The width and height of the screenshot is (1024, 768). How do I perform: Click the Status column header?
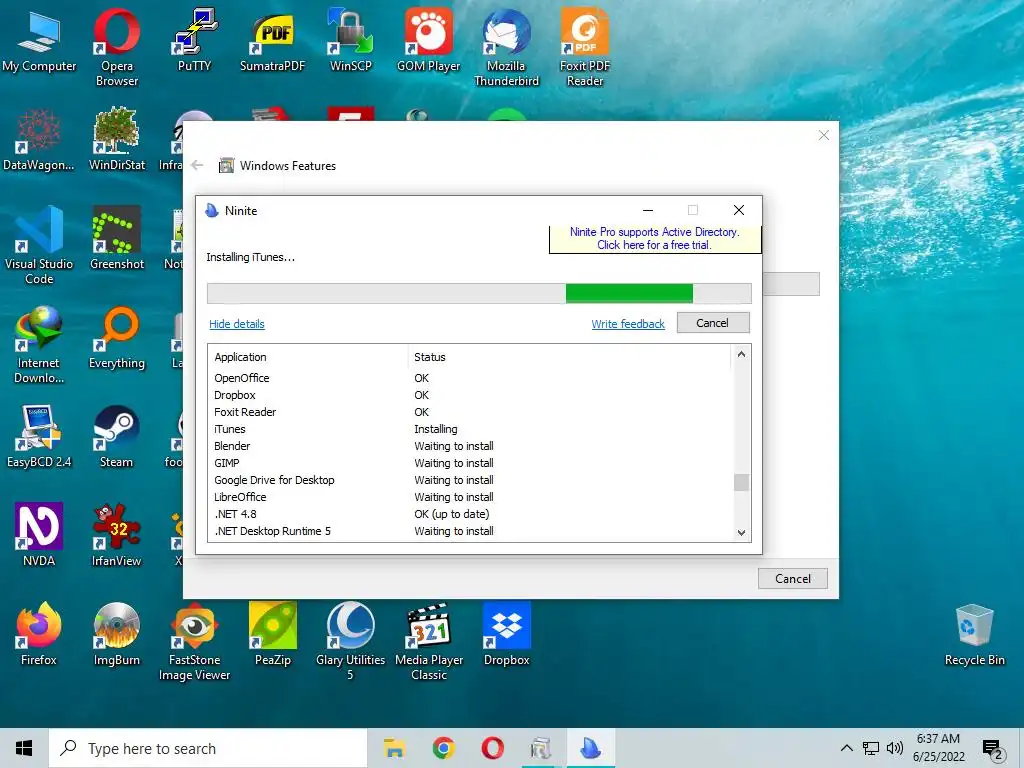[x=568, y=357]
